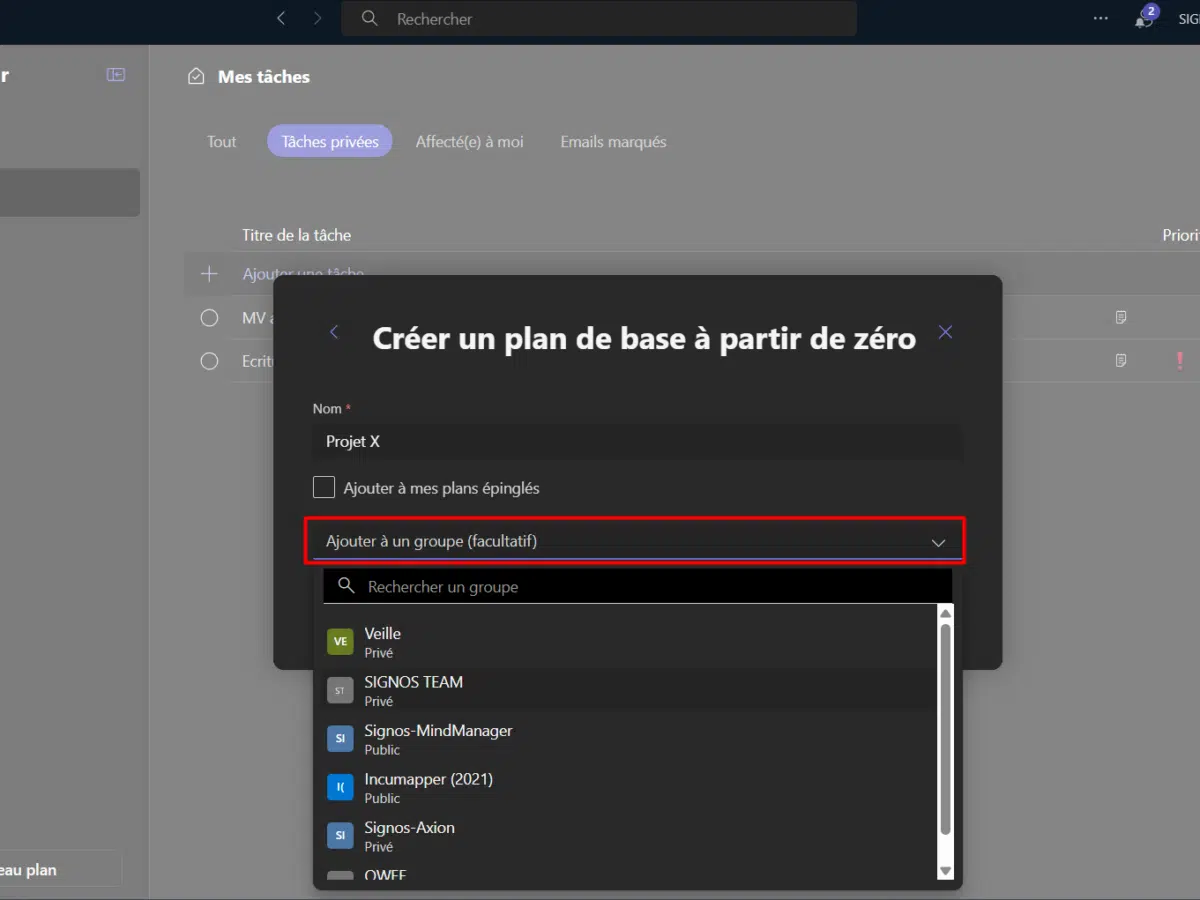Click the 'Rechercher un groupe' search field

tap(640, 587)
